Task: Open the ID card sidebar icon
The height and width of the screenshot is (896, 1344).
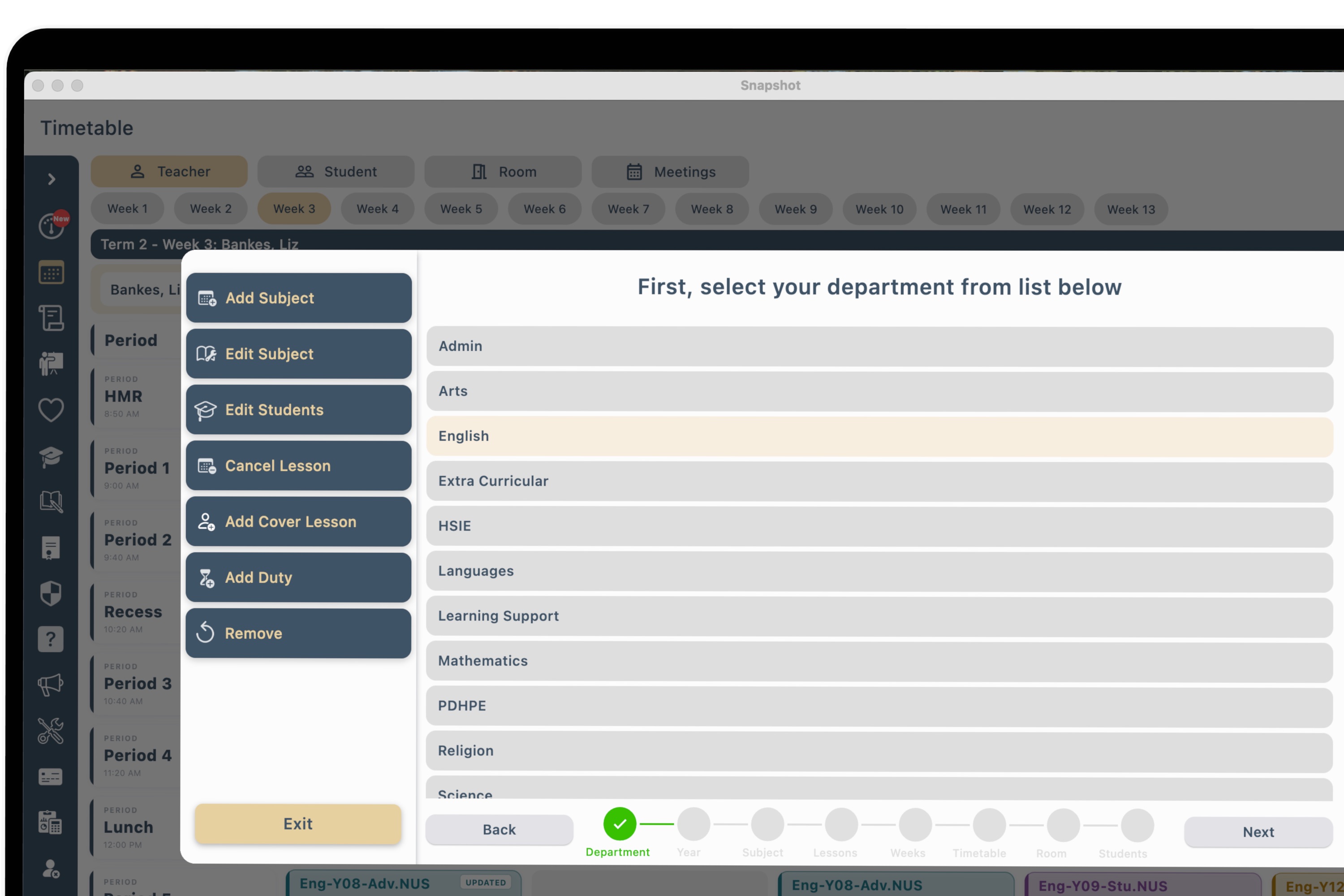Action: [x=50, y=777]
